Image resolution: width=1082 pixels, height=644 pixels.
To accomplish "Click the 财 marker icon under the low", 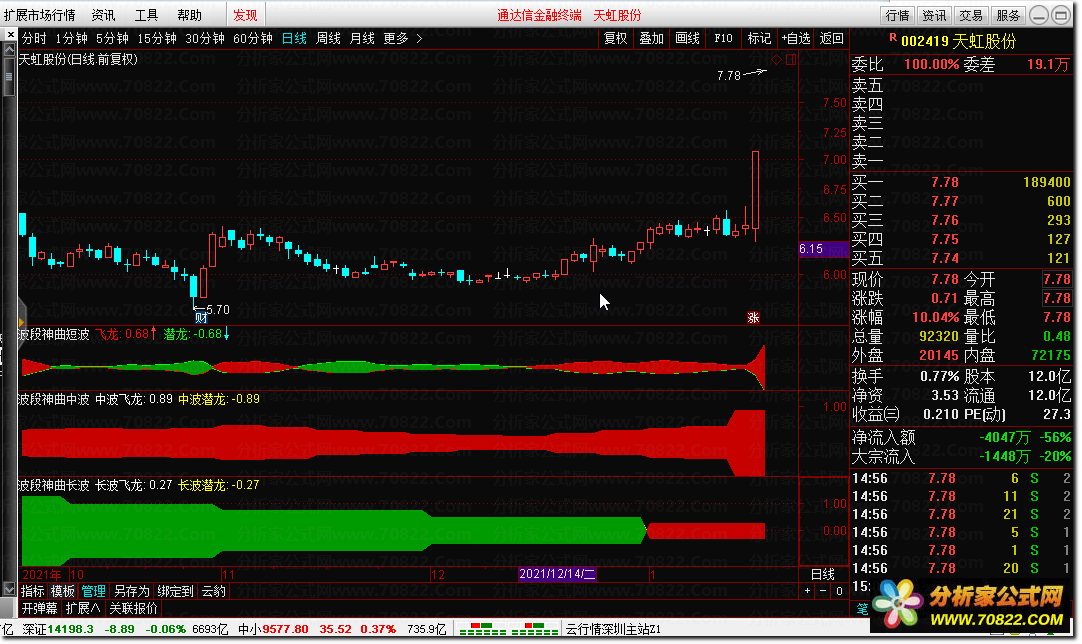I will tap(201, 318).
